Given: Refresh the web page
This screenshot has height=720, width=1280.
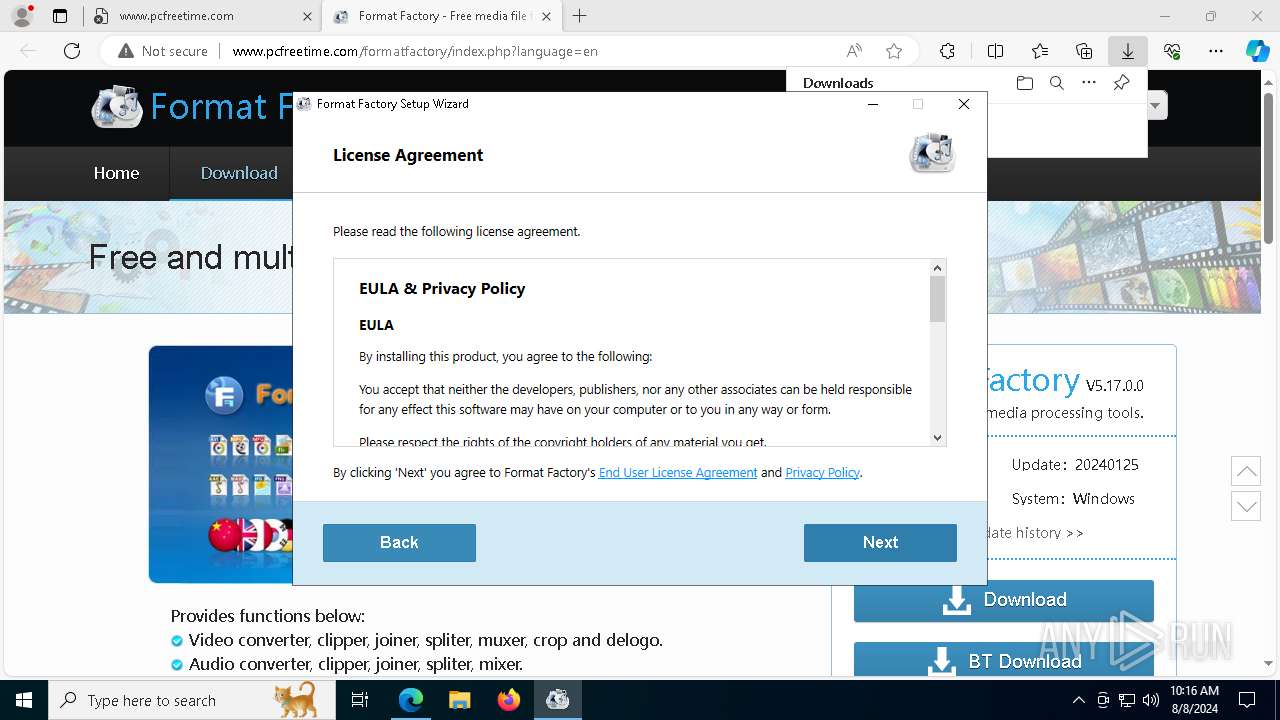Looking at the screenshot, I should 72,51.
